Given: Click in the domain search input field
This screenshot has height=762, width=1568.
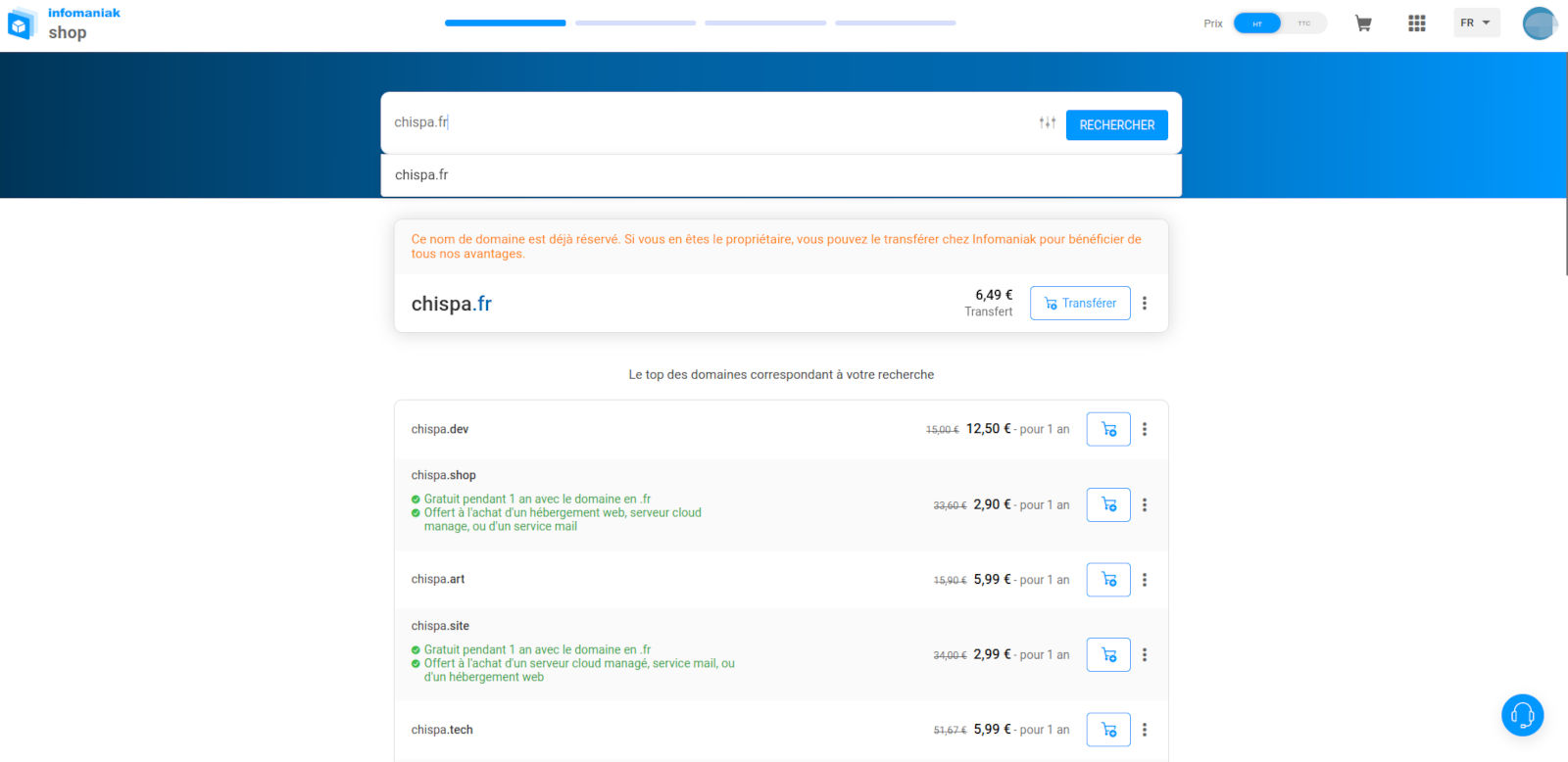Looking at the screenshot, I should coord(706,122).
